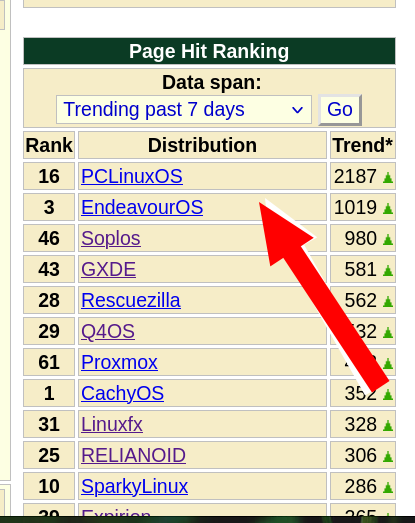Click the green up-arrow beside PCLinuxOS trend
Image resolution: width=415 pixels, height=523 pixels.
[388, 177]
